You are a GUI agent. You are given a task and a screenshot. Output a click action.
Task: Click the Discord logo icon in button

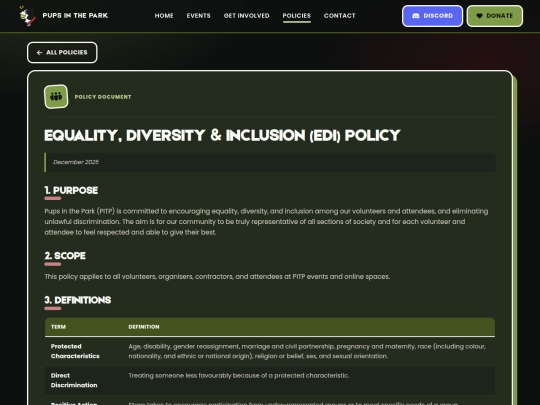416,16
